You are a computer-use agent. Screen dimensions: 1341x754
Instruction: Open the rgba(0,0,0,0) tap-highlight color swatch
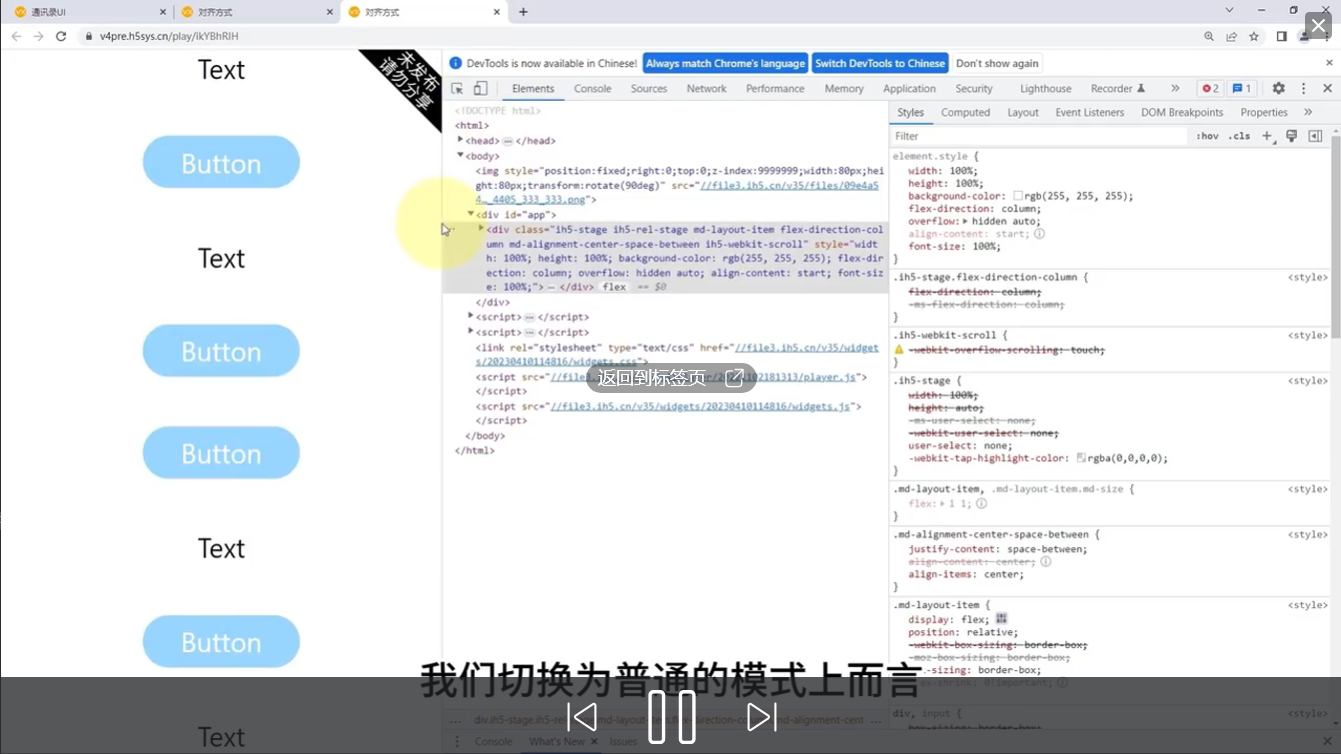pyautogui.click(x=1081, y=458)
